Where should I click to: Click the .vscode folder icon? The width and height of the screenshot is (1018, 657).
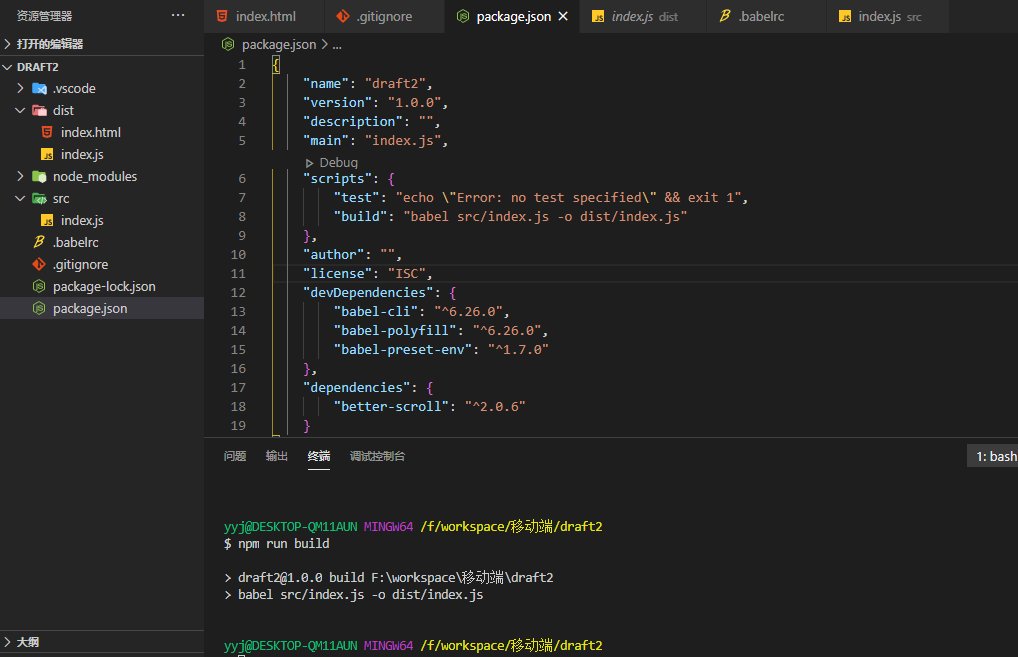40,88
